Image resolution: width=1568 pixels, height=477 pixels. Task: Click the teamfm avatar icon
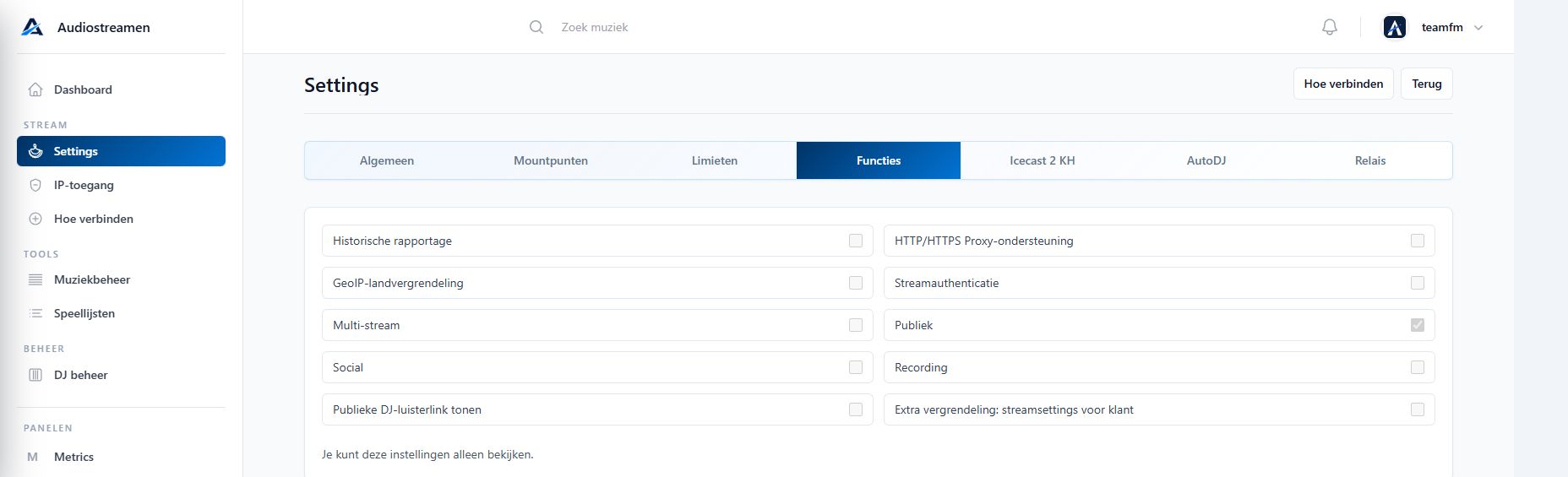1395,27
